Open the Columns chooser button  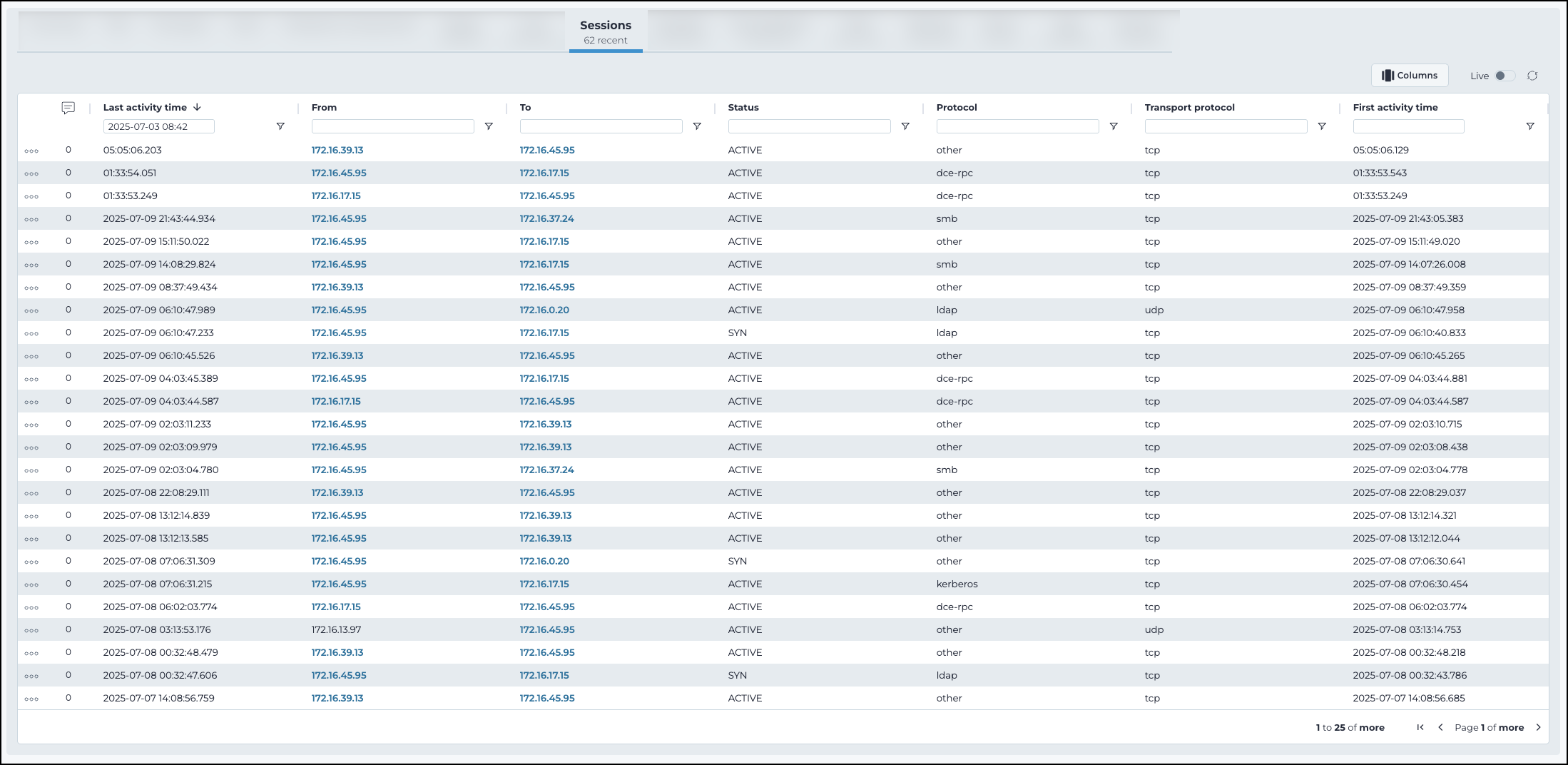click(x=1410, y=76)
